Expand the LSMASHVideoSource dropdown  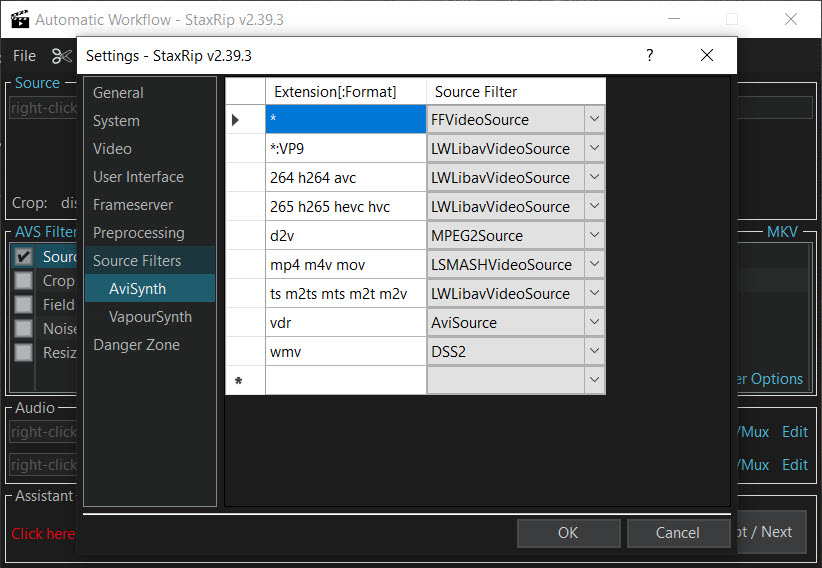(x=594, y=264)
